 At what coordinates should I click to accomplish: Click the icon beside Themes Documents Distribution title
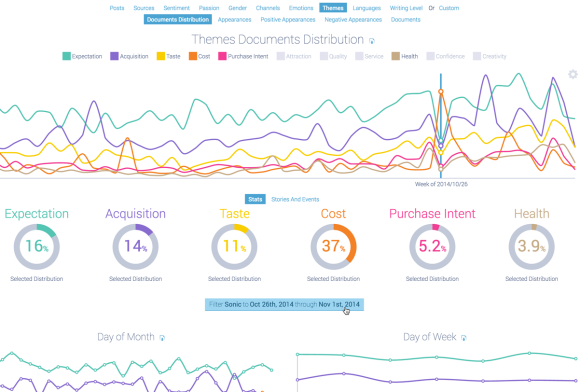click(372, 41)
